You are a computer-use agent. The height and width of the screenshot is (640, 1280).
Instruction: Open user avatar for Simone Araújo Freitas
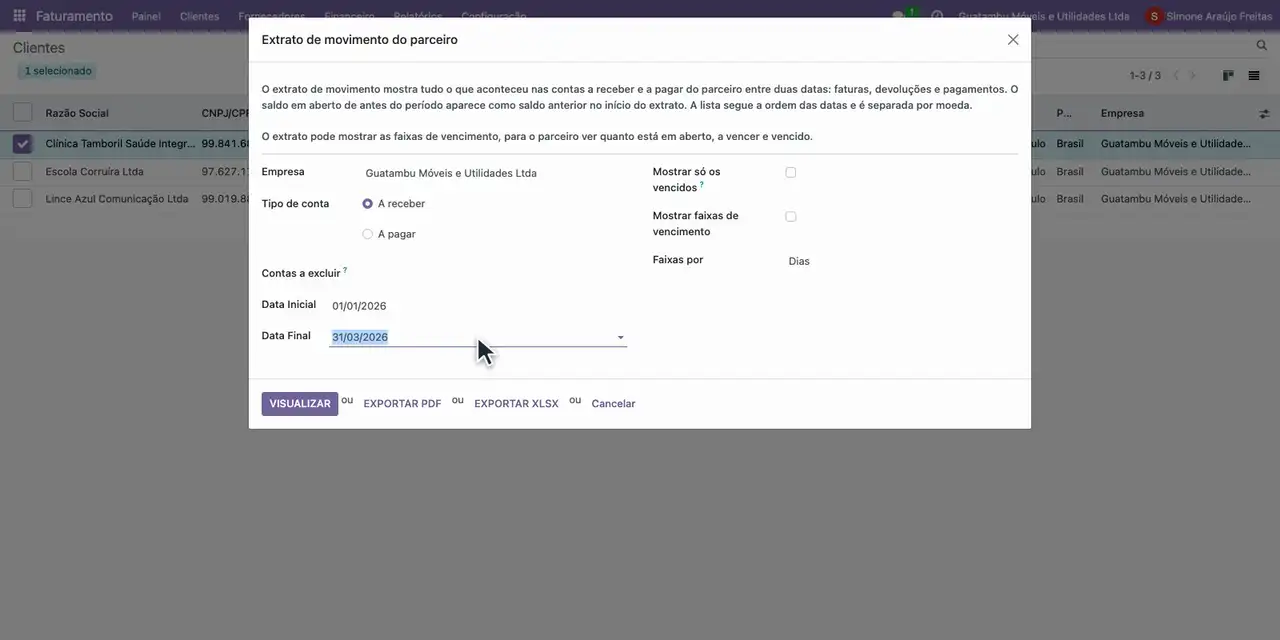1155,16
